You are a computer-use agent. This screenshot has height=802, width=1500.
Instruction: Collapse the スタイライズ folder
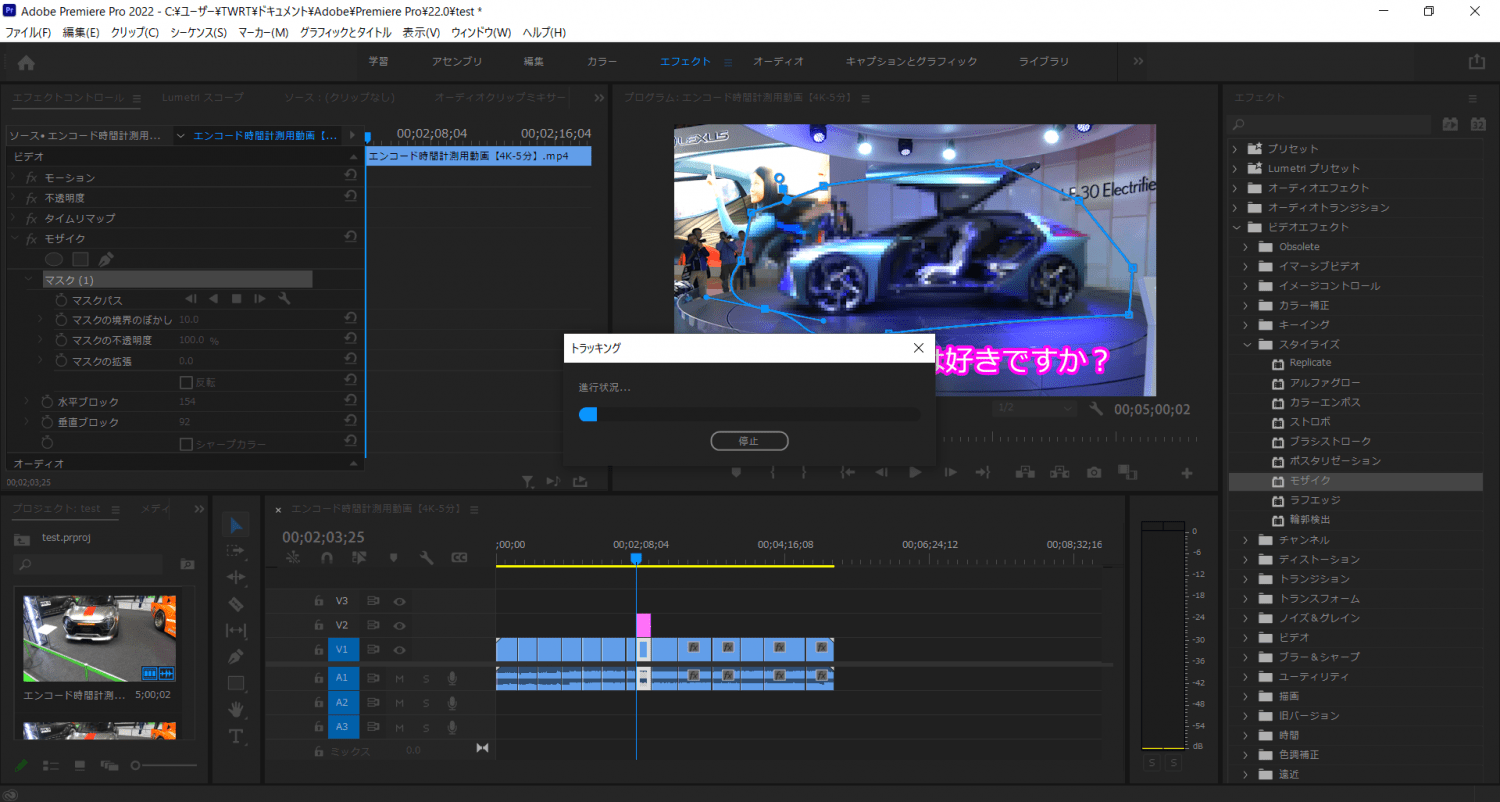[x=1246, y=344]
